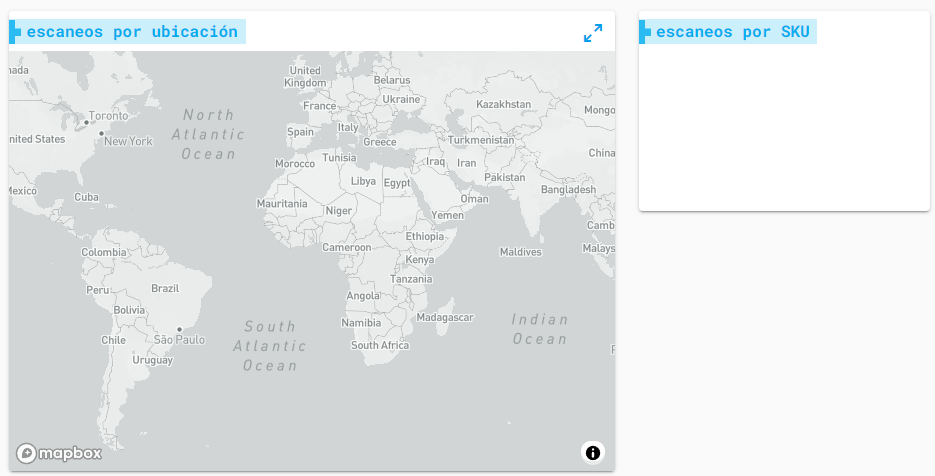Screen dimensions: 935x476
Task: Click the empty 'escaneos por SKU' card body
Action: 784,128
